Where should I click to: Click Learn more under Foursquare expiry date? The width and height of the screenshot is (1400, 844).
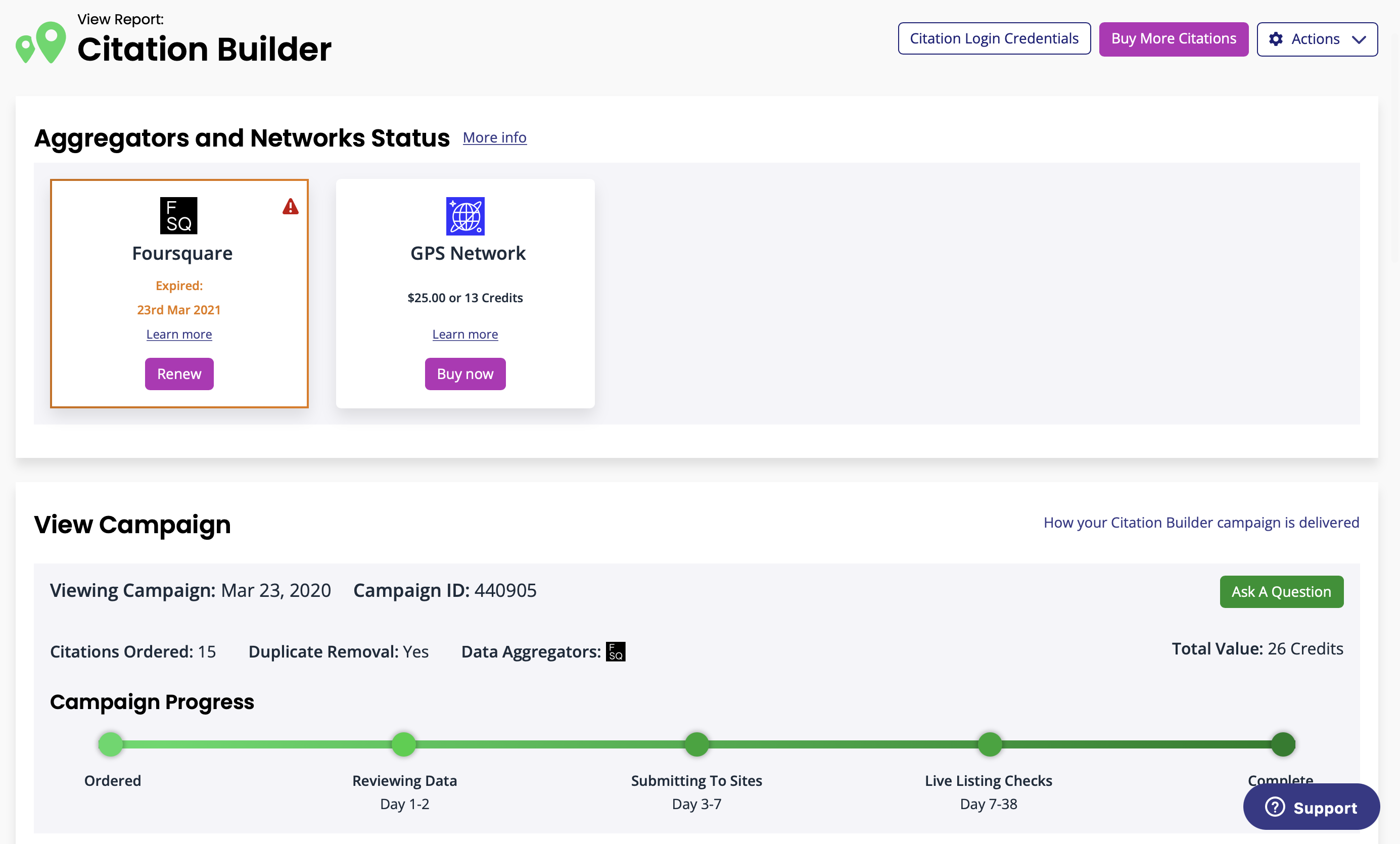tap(178, 334)
